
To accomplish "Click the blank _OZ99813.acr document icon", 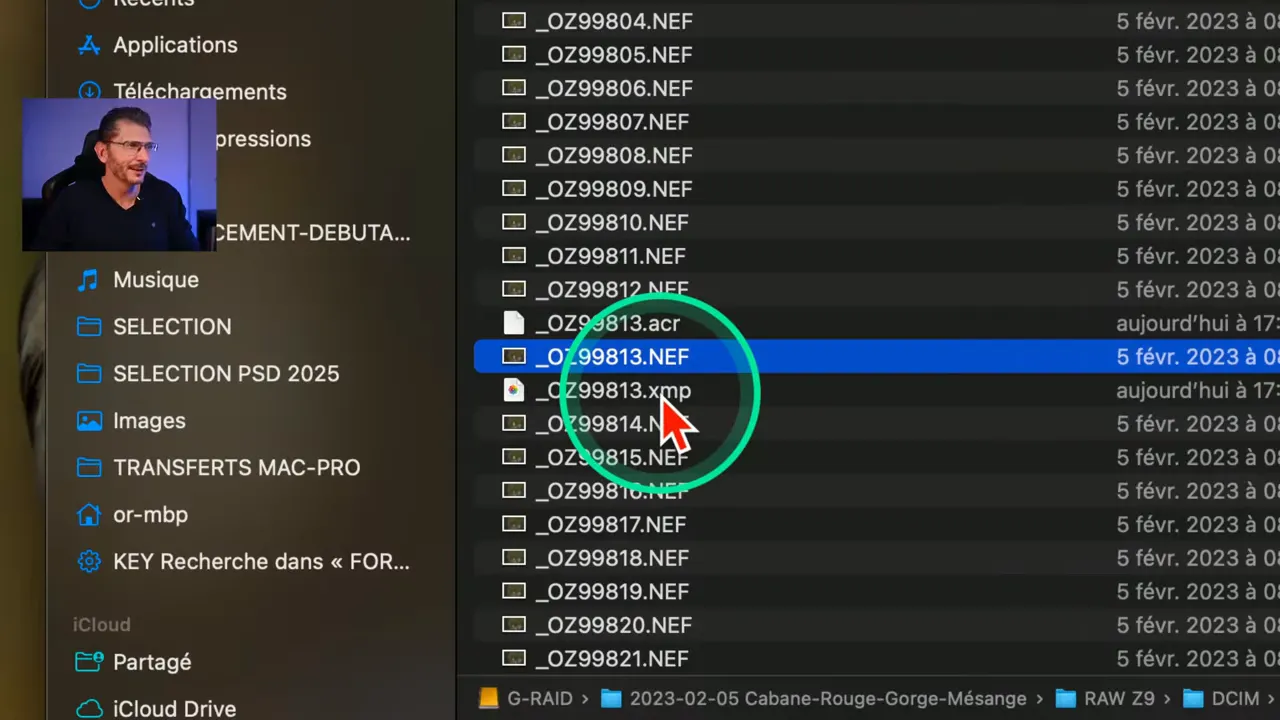I will click(x=513, y=323).
